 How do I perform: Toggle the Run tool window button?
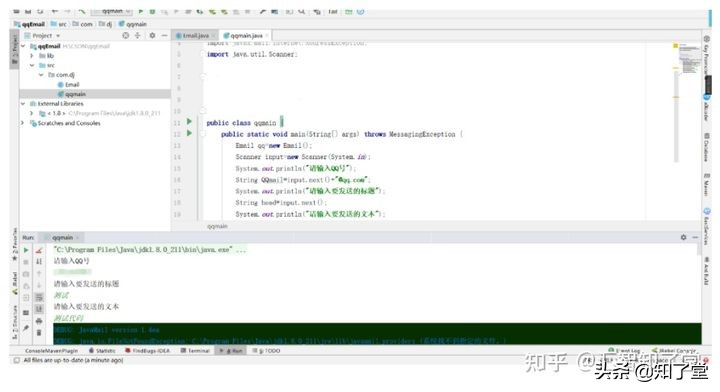(231, 351)
